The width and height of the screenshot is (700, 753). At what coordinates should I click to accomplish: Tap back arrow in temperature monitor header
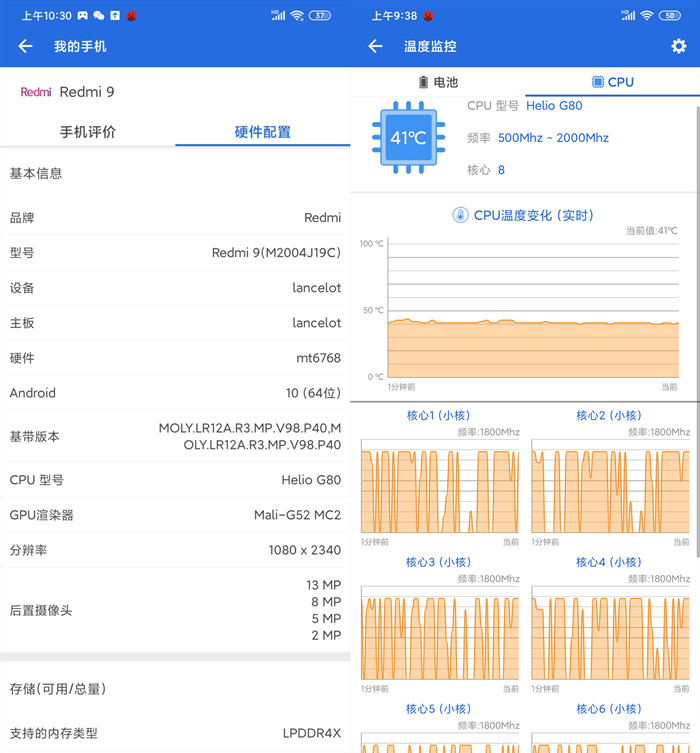tap(375, 46)
